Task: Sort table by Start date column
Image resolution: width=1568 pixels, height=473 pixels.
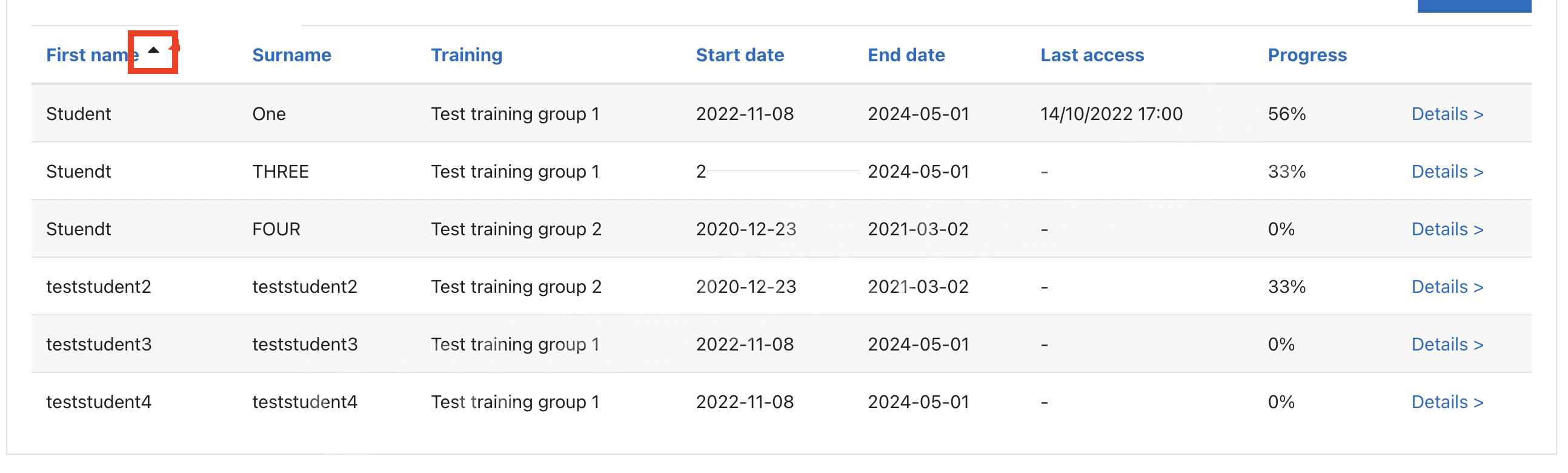Action: [x=740, y=55]
